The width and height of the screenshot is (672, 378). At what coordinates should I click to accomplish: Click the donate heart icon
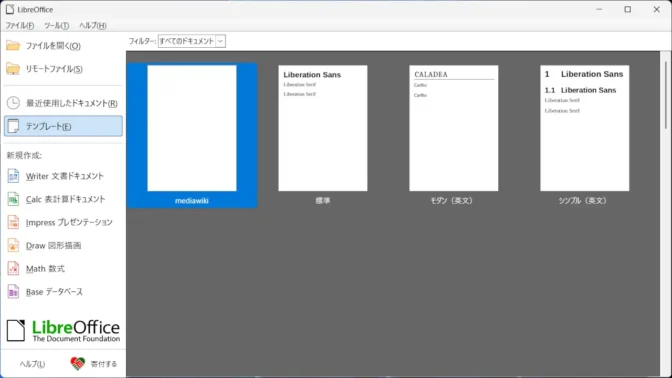[x=78, y=363]
